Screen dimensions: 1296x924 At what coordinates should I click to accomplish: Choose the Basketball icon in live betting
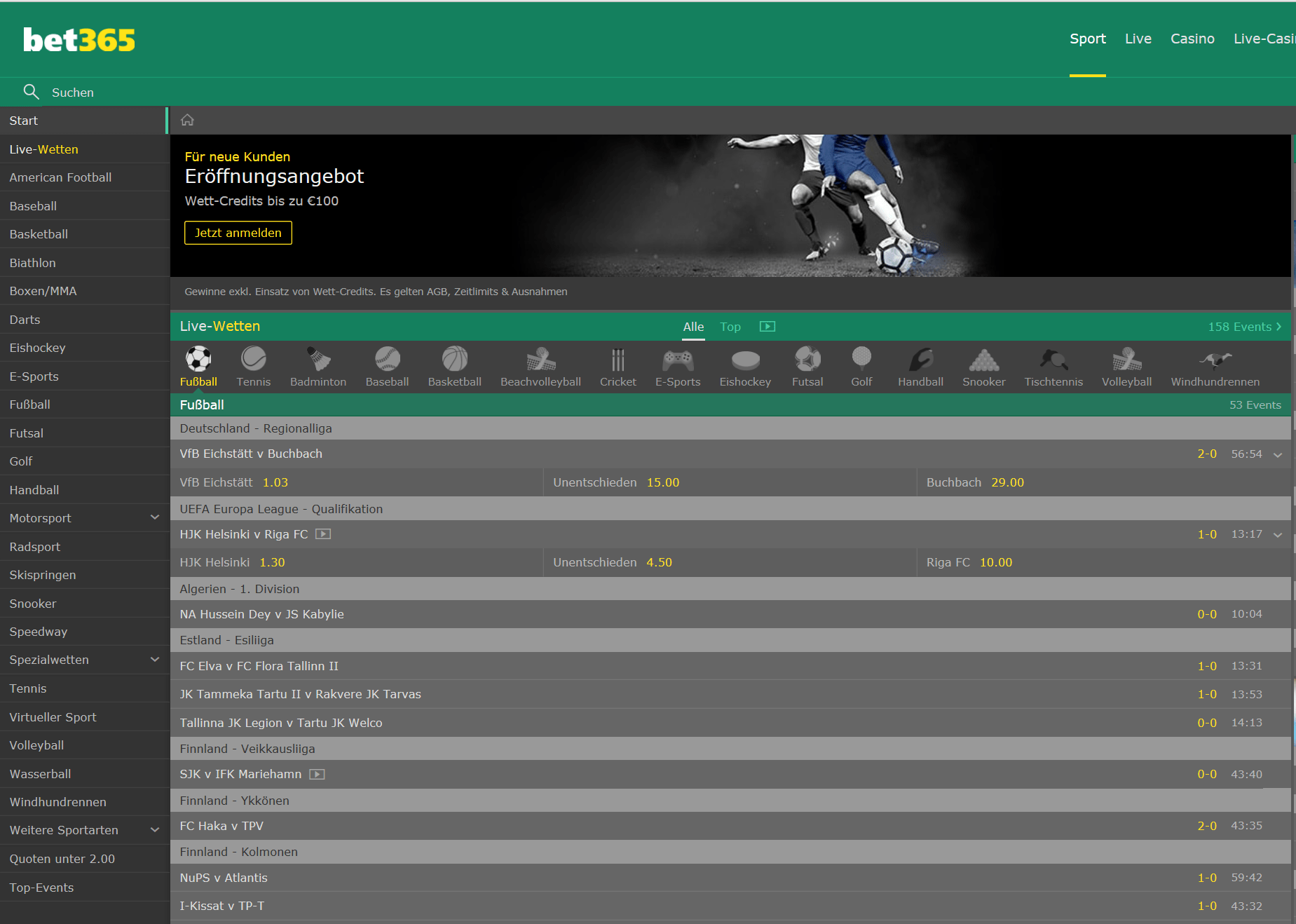coord(454,360)
